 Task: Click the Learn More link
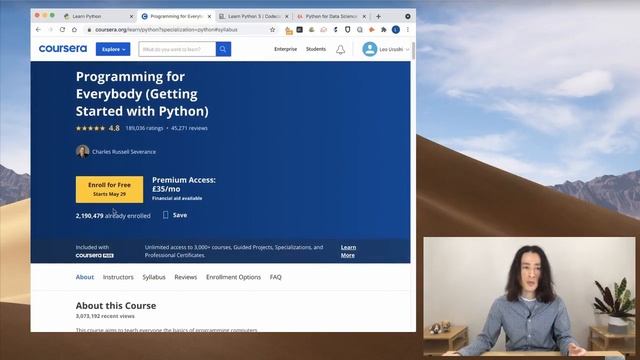pos(348,251)
